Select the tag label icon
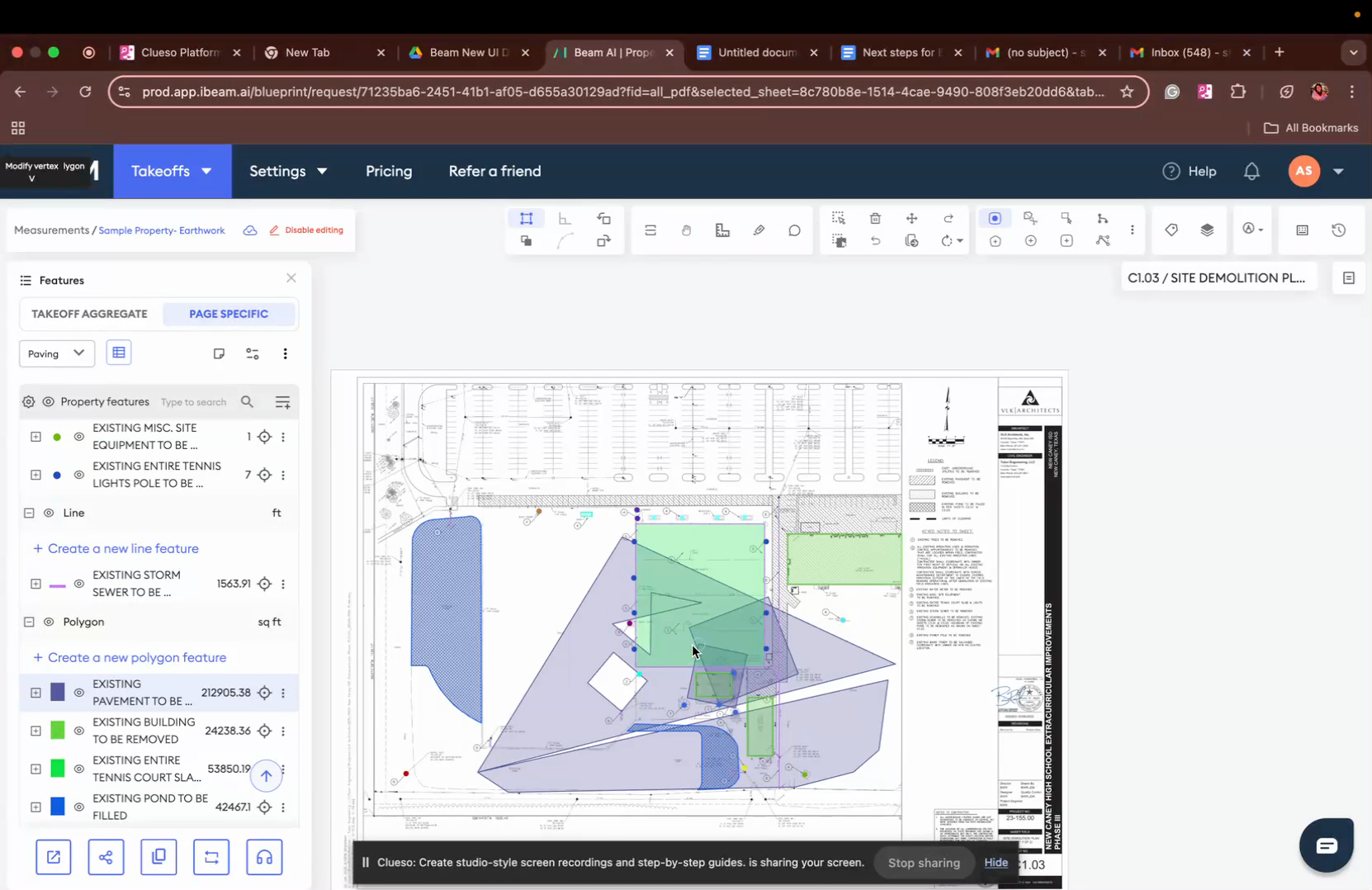The width and height of the screenshot is (1372, 890). coord(1171,230)
